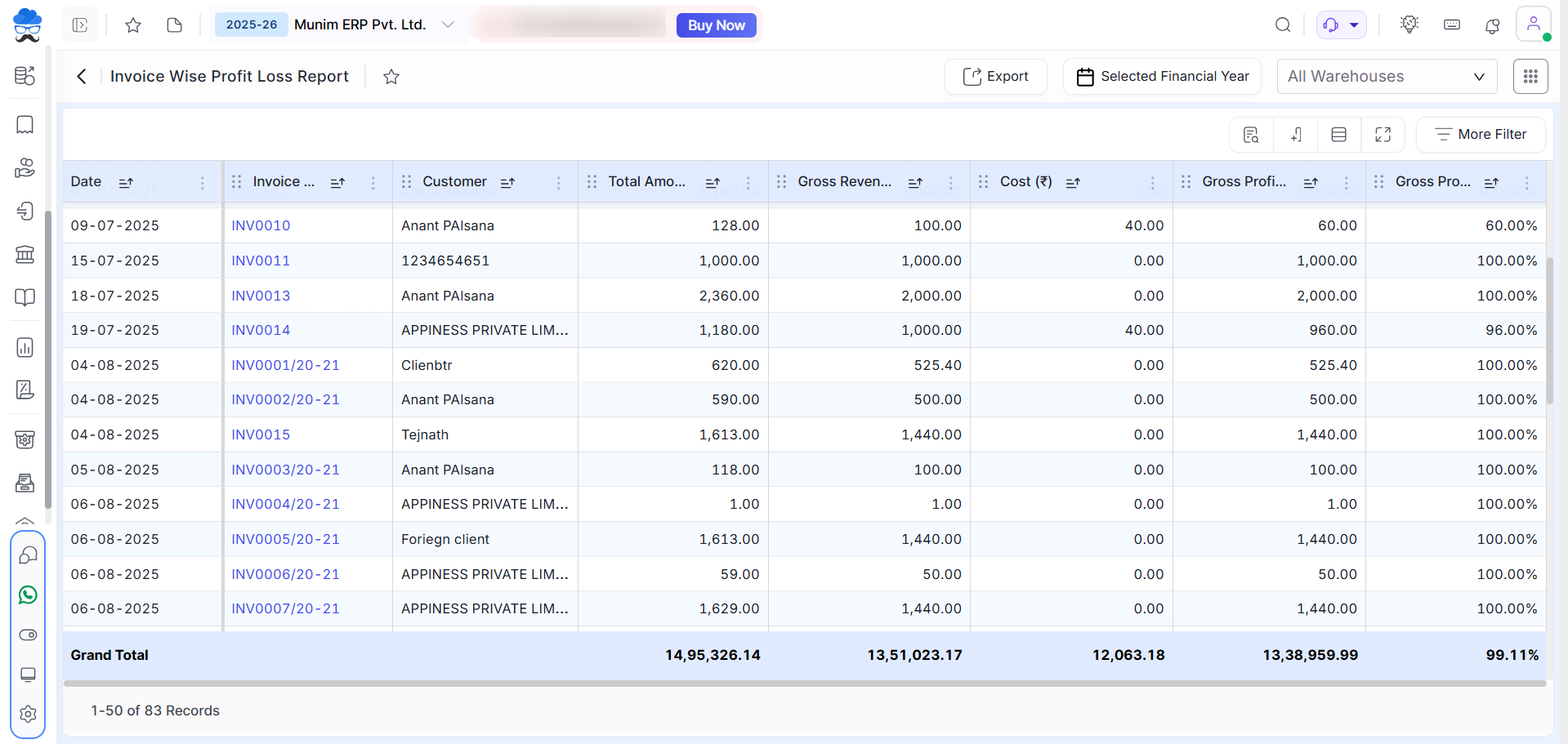Viewport: 1568px width, 744px height.
Task: Click the favorite star next to the report title
Action: click(391, 77)
